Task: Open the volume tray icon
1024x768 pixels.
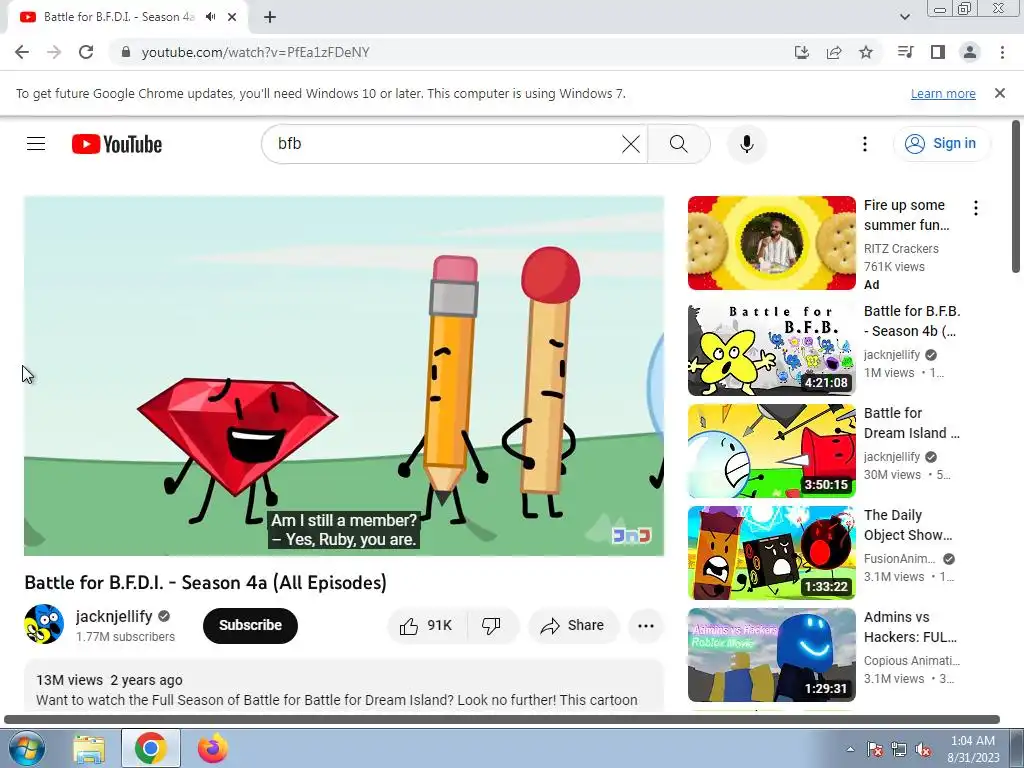Action: pyautogui.click(x=923, y=749)
